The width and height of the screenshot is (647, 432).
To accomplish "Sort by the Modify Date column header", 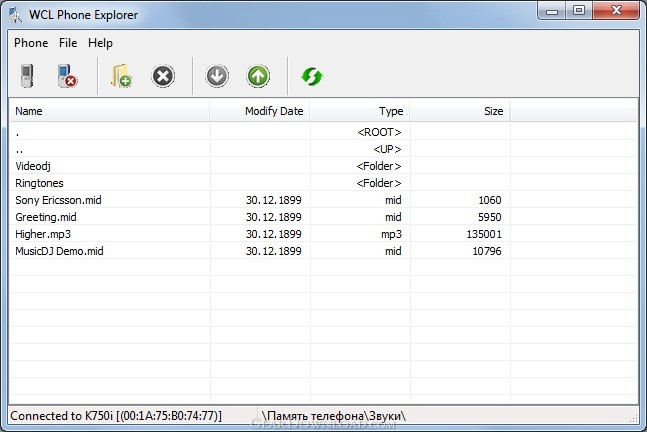I will (x=260, y=111).
